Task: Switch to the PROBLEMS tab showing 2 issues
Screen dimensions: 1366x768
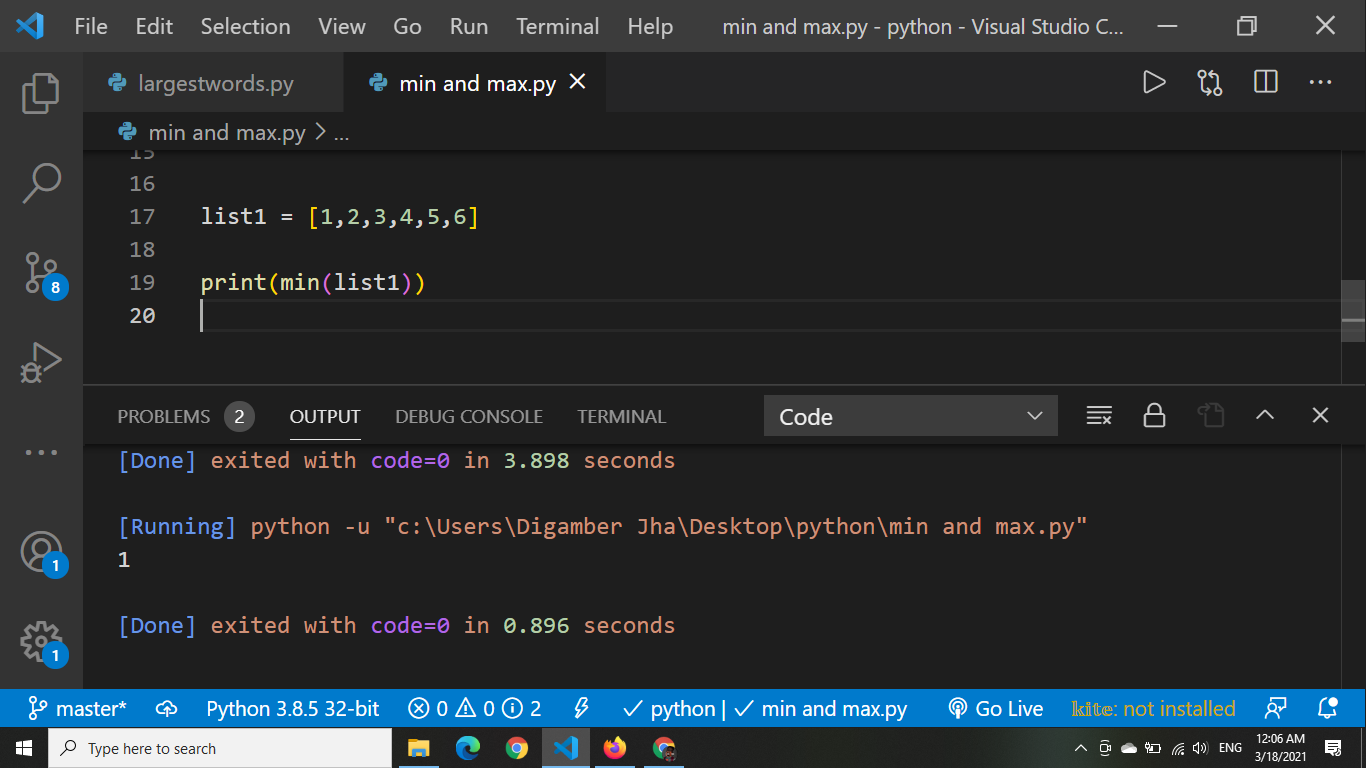Action: pos(167,416)
